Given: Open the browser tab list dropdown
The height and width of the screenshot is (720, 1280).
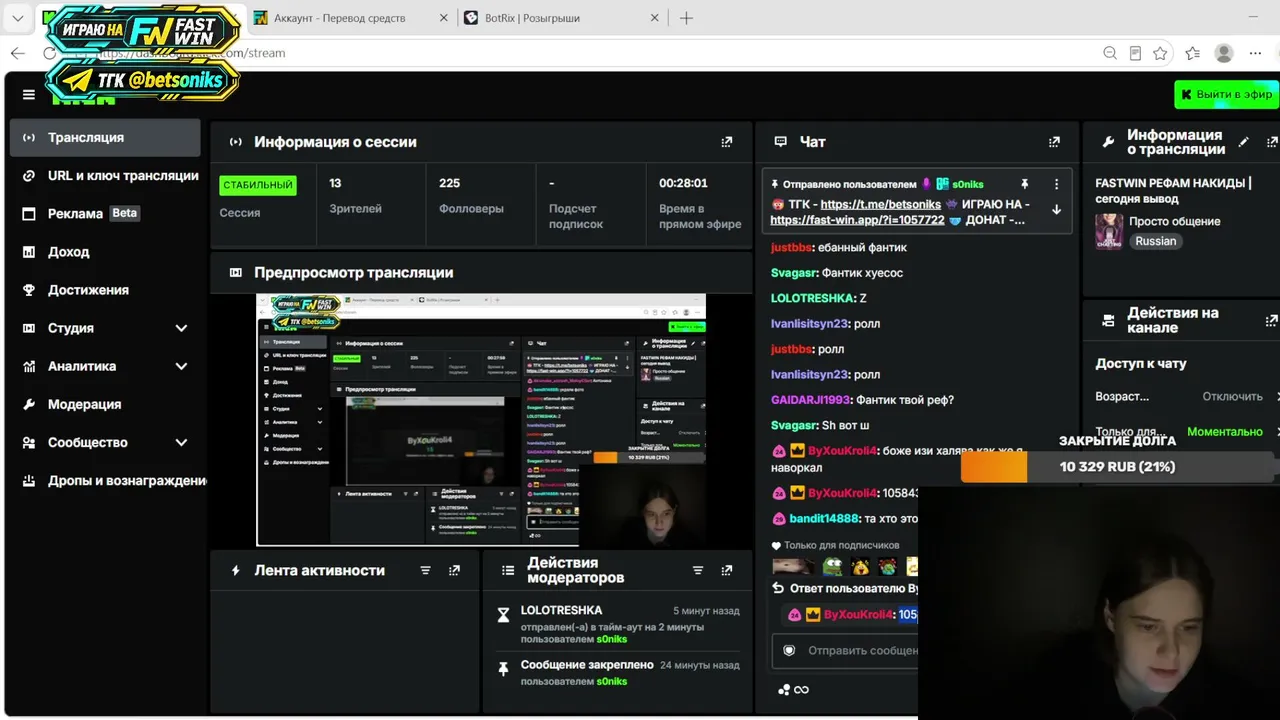Looking at the screenshot, I should pos(18,18).
